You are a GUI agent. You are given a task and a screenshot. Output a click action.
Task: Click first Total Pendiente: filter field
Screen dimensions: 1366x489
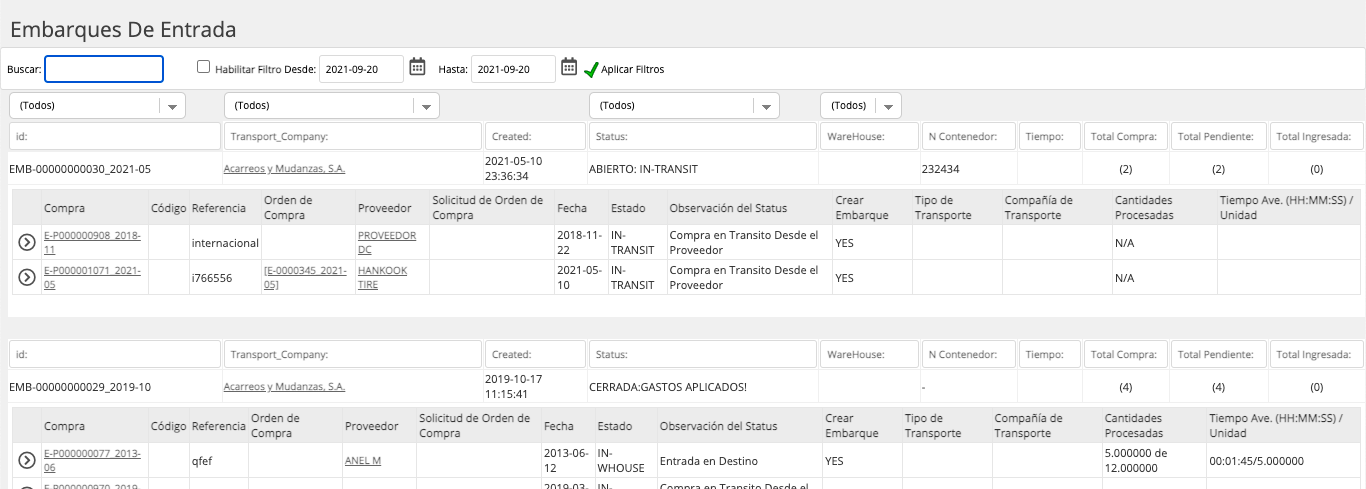tap(1218, 136)
